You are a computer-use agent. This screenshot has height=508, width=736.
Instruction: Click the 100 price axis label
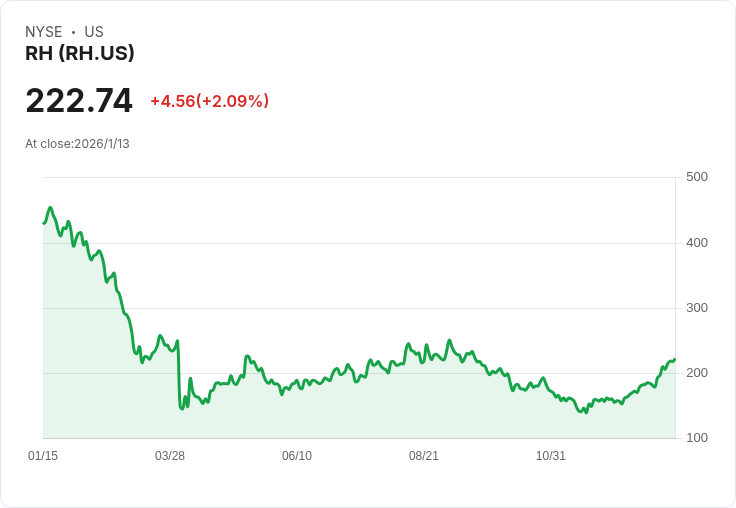(x=696, y=438)
